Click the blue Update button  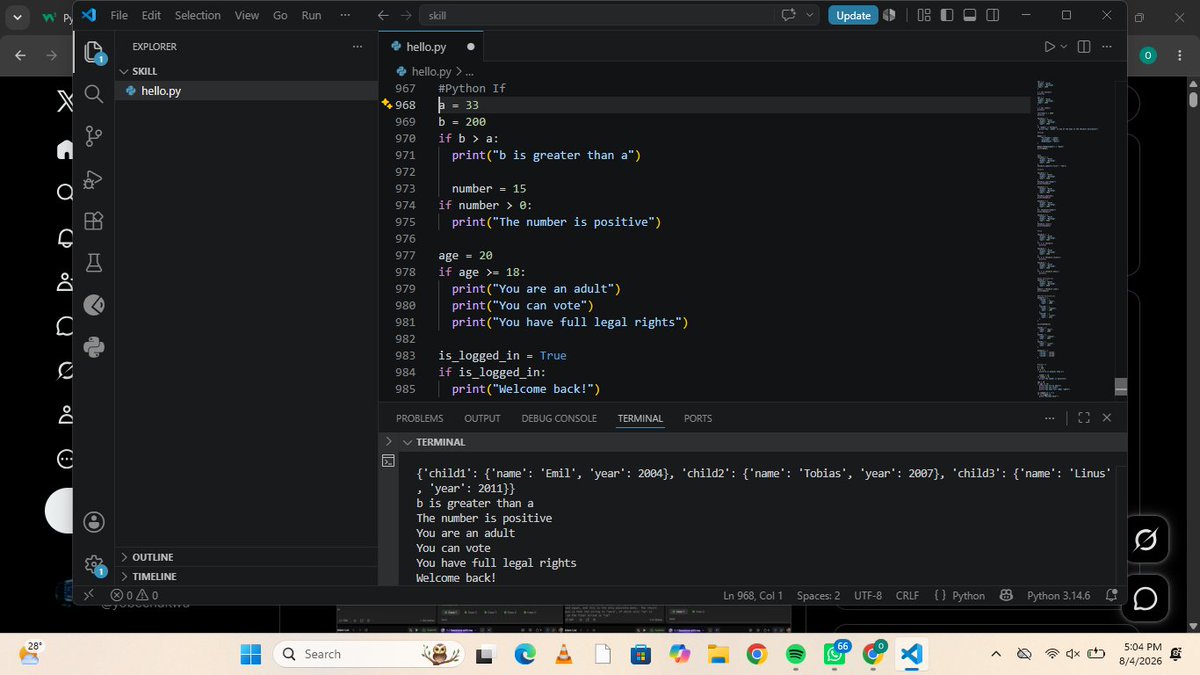(x=853, y=15)
